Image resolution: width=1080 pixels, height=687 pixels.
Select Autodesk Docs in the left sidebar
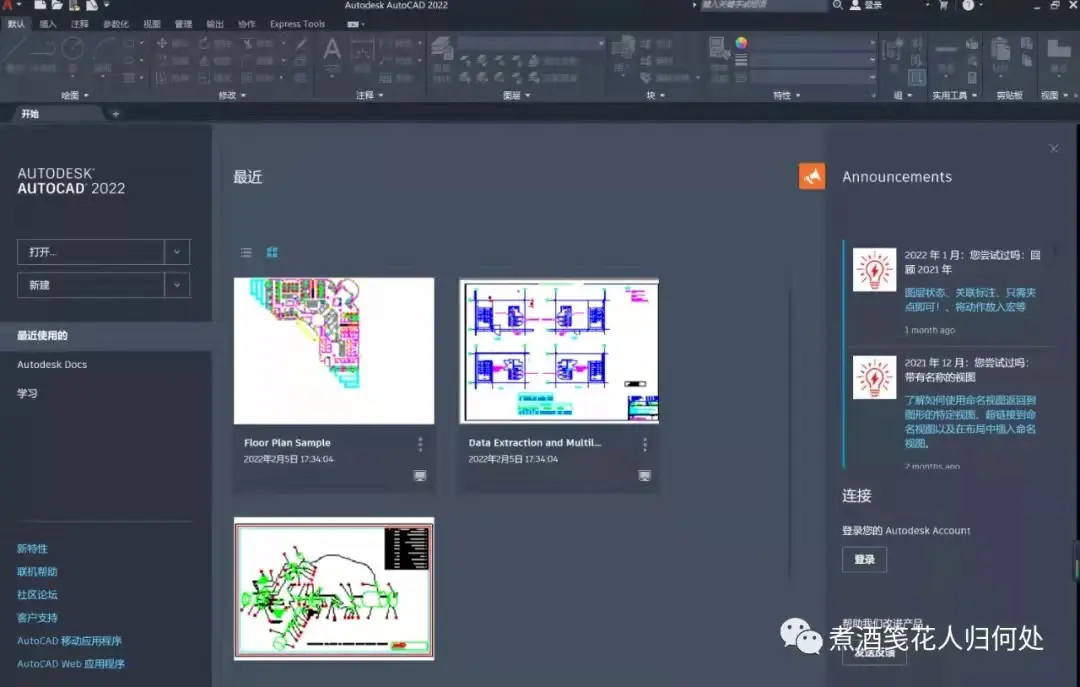click(52, 365)
